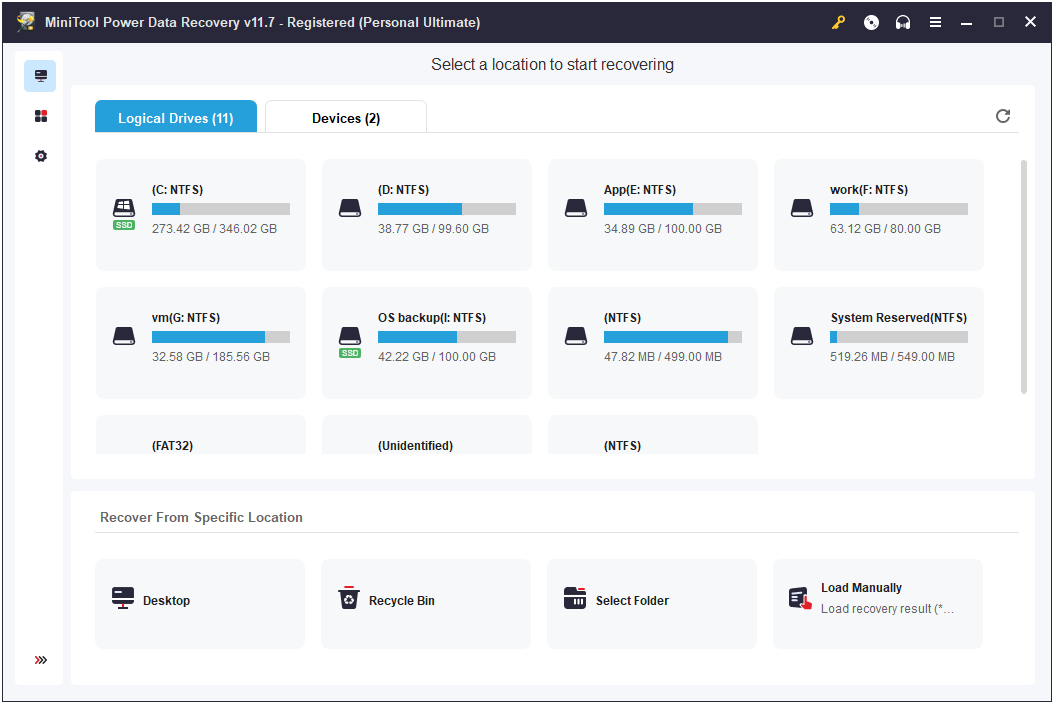This screenshot has width=1055, height=704.
Task: Expand the sidebar with double arrows
Action: coord(40,660)
